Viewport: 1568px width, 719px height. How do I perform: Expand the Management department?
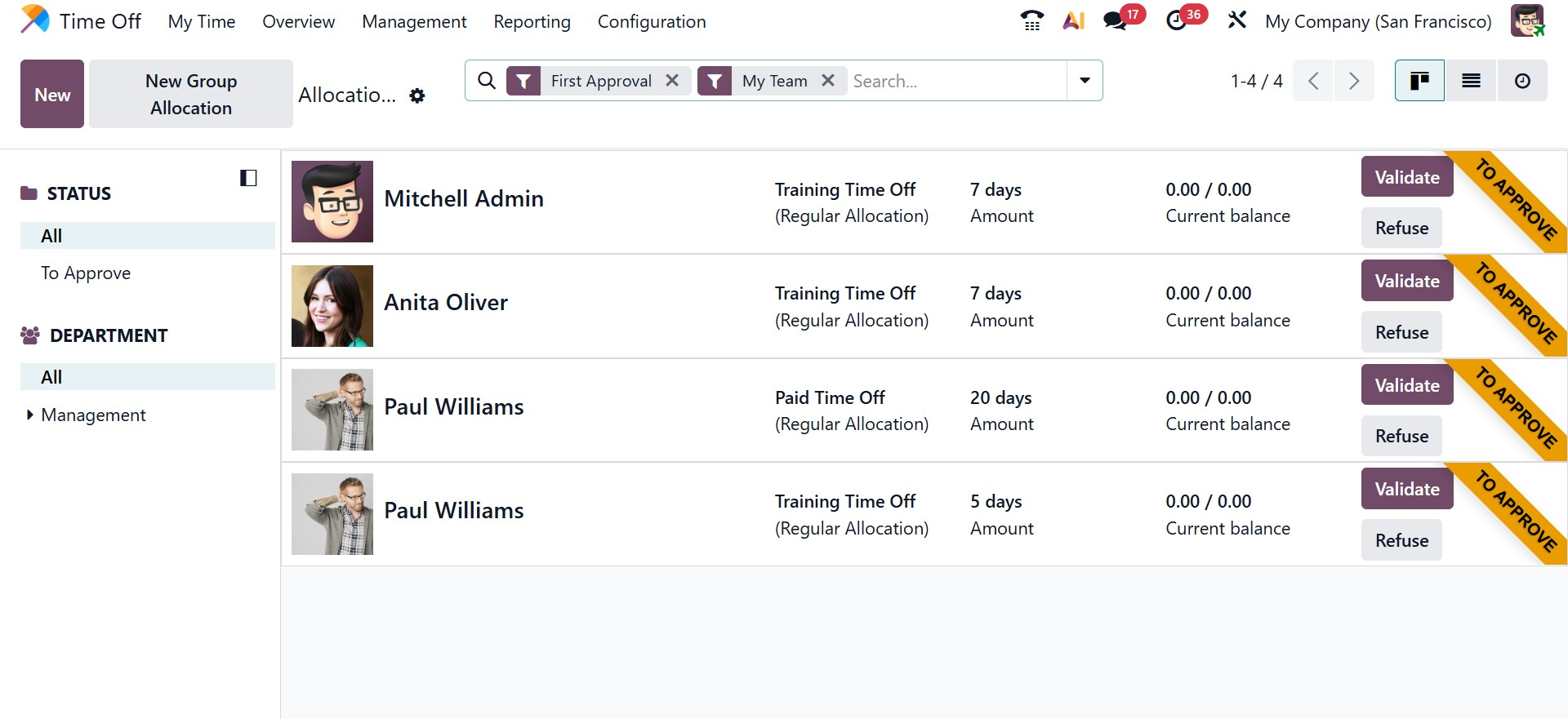tap(30, 415)
